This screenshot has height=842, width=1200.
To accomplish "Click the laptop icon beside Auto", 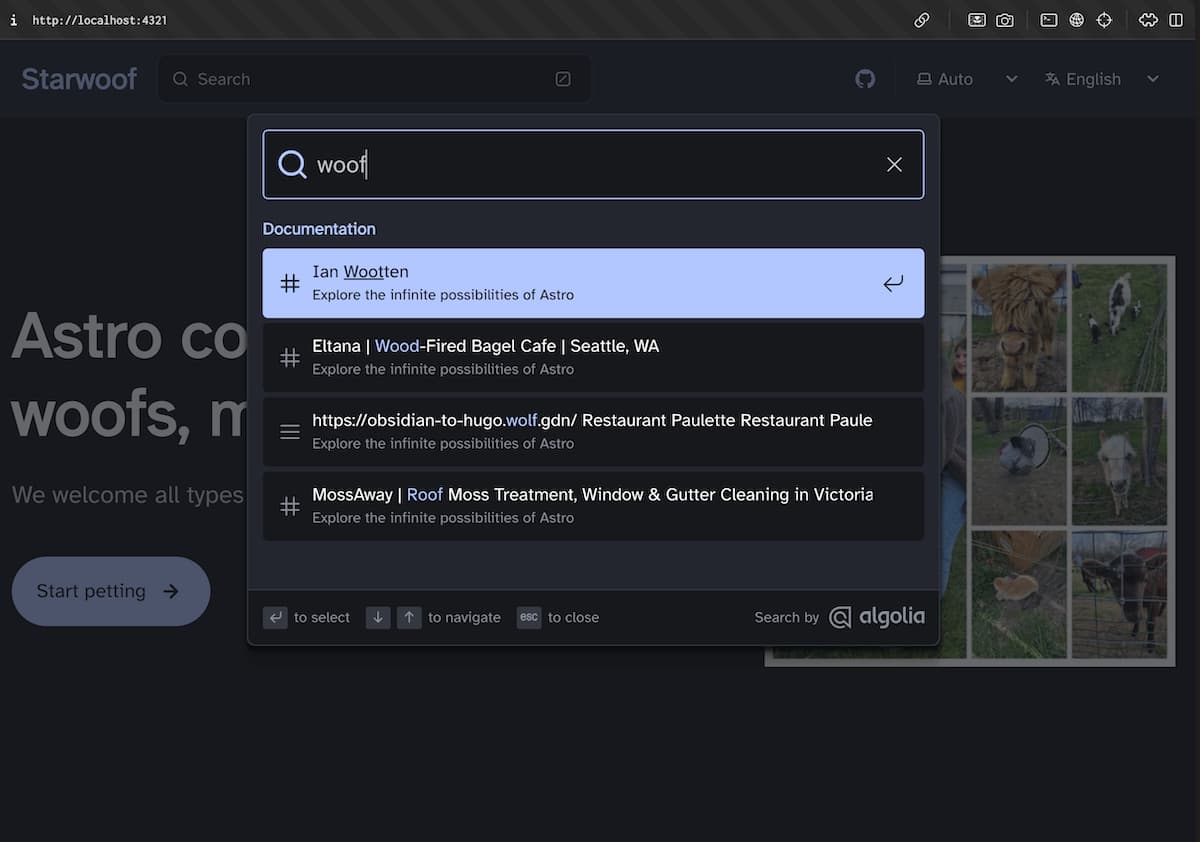I will 924,79.
